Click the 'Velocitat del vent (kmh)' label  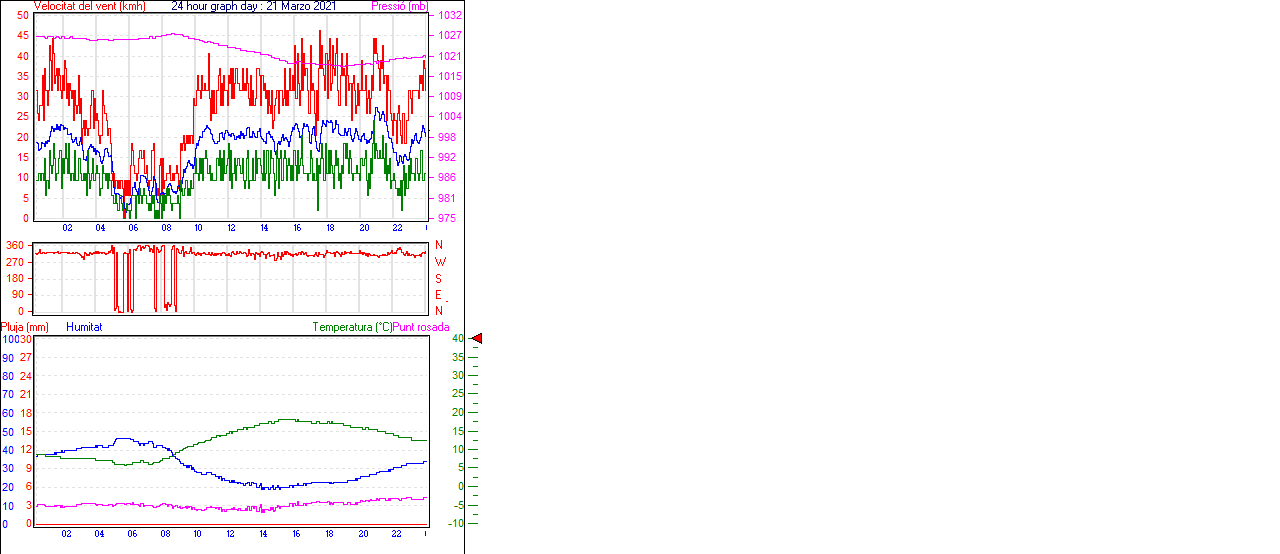[x=89, y=6]
